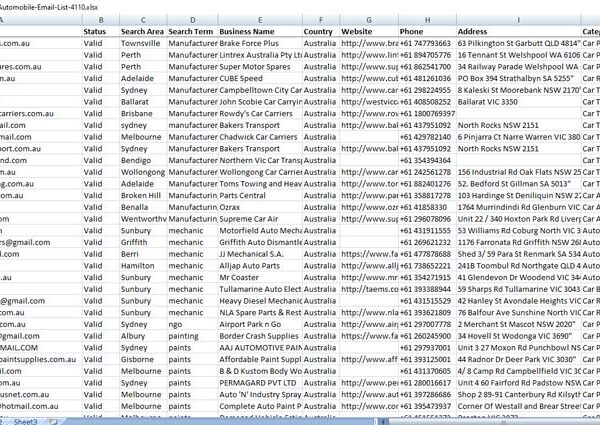
Task: Select '2 Merchant St Mascot' address cell
Action: pos(519,324)
